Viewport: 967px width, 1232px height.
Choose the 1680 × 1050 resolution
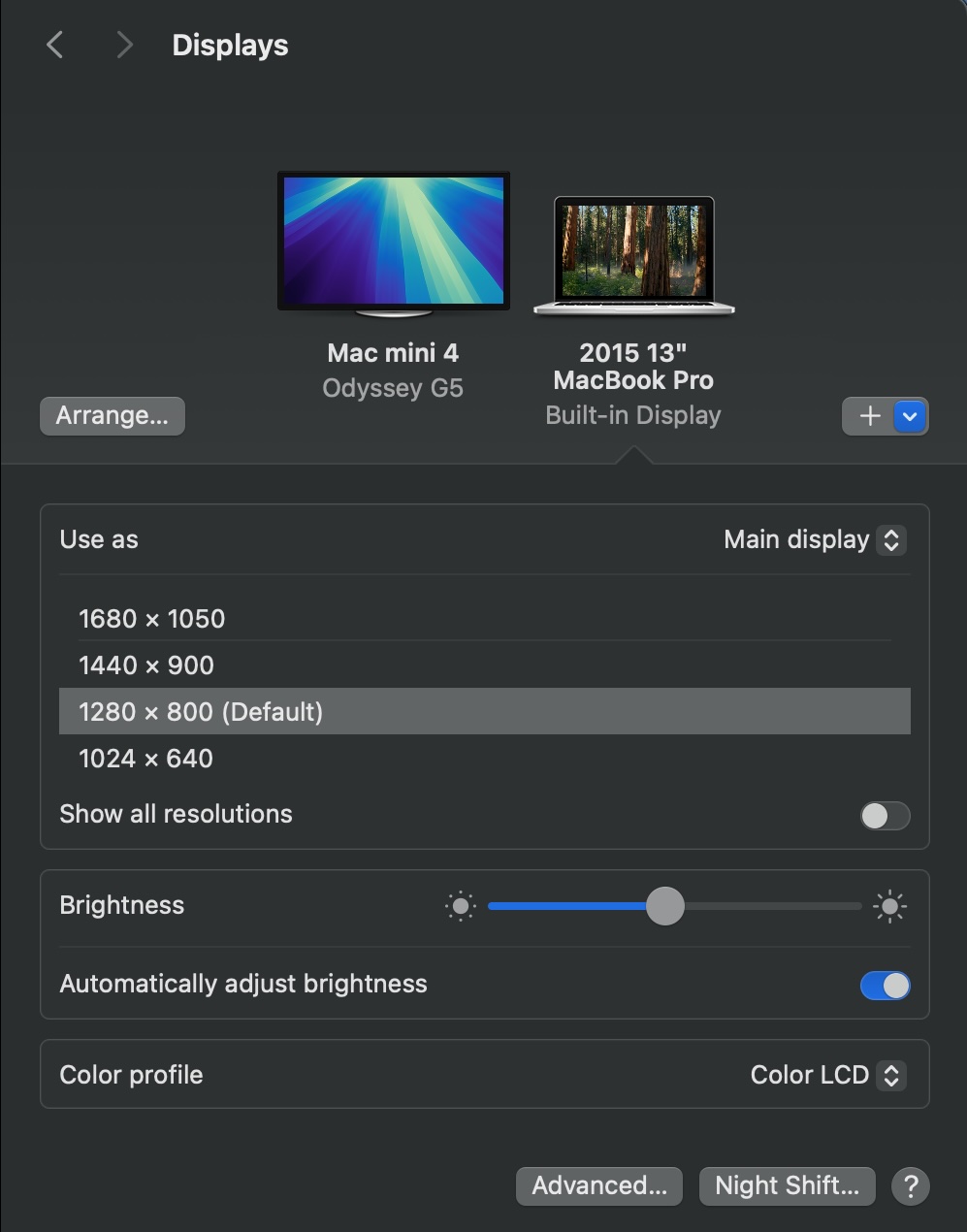pyautogui.click(x=485, y=618)
